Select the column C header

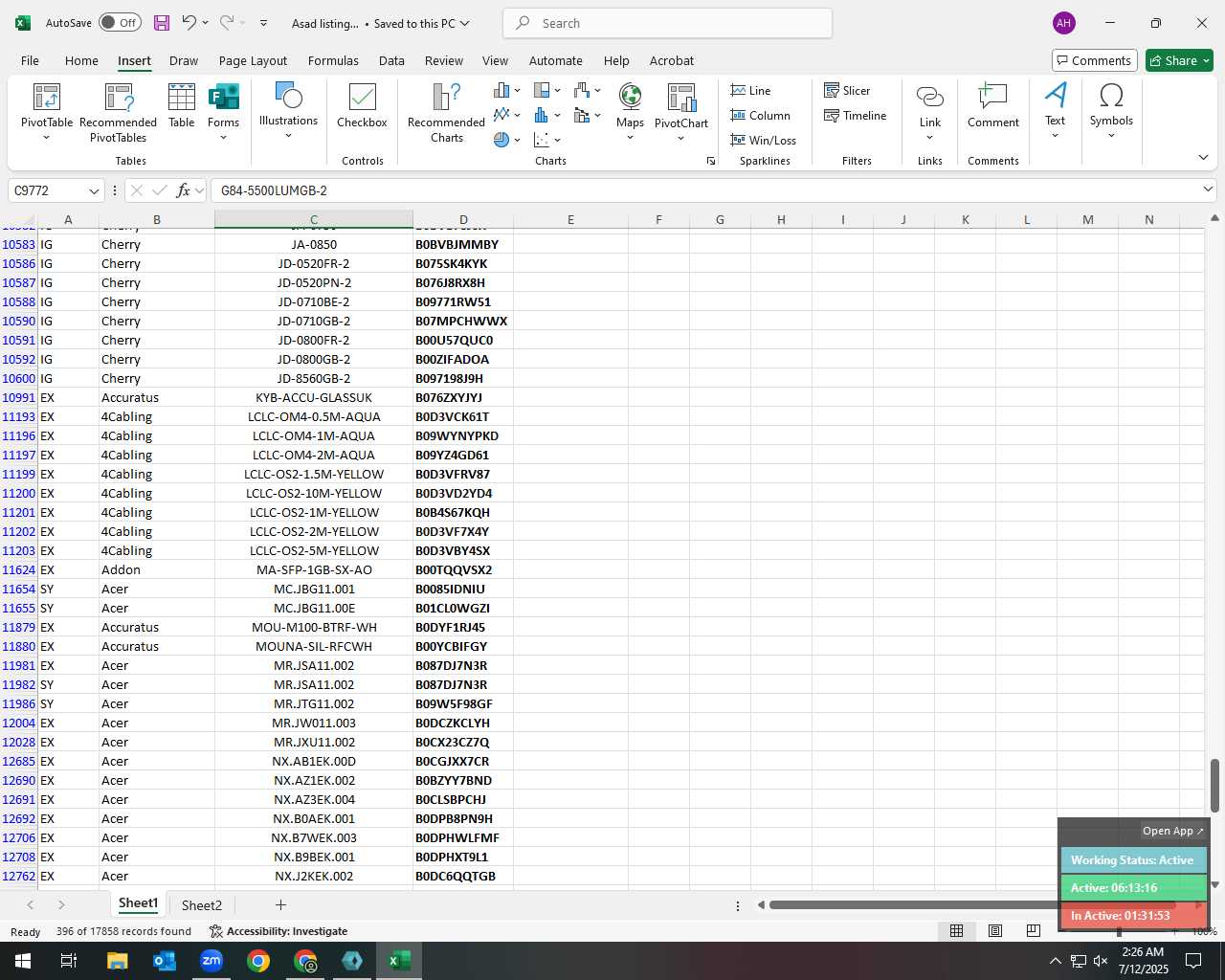314,219
